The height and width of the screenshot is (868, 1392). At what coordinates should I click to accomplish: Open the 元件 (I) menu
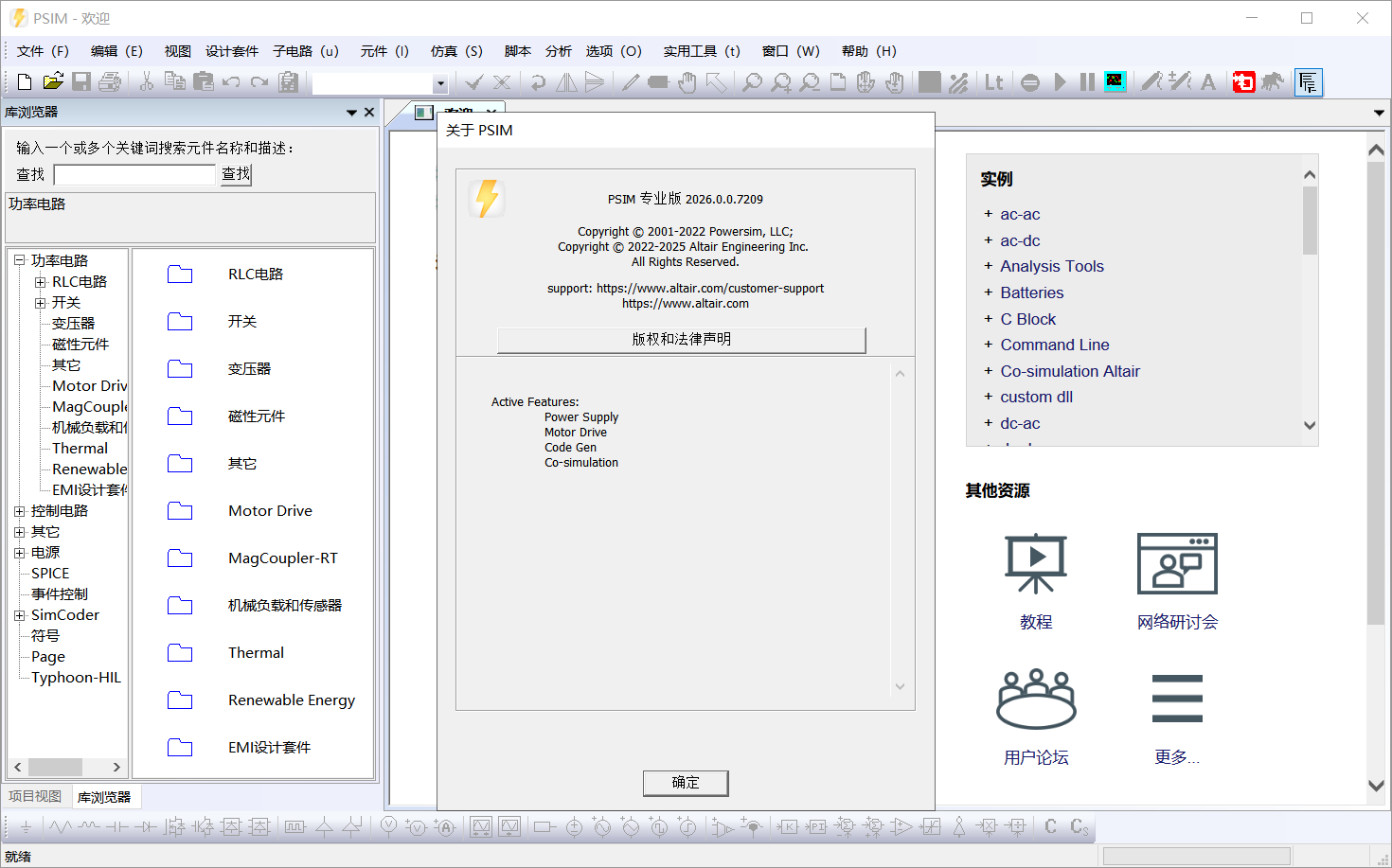pyautogui.click(x=384, y=51)
